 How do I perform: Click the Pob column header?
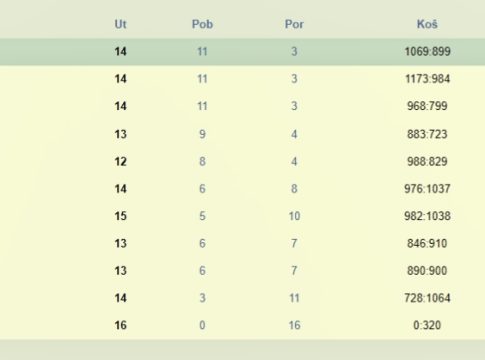(202, 24)
